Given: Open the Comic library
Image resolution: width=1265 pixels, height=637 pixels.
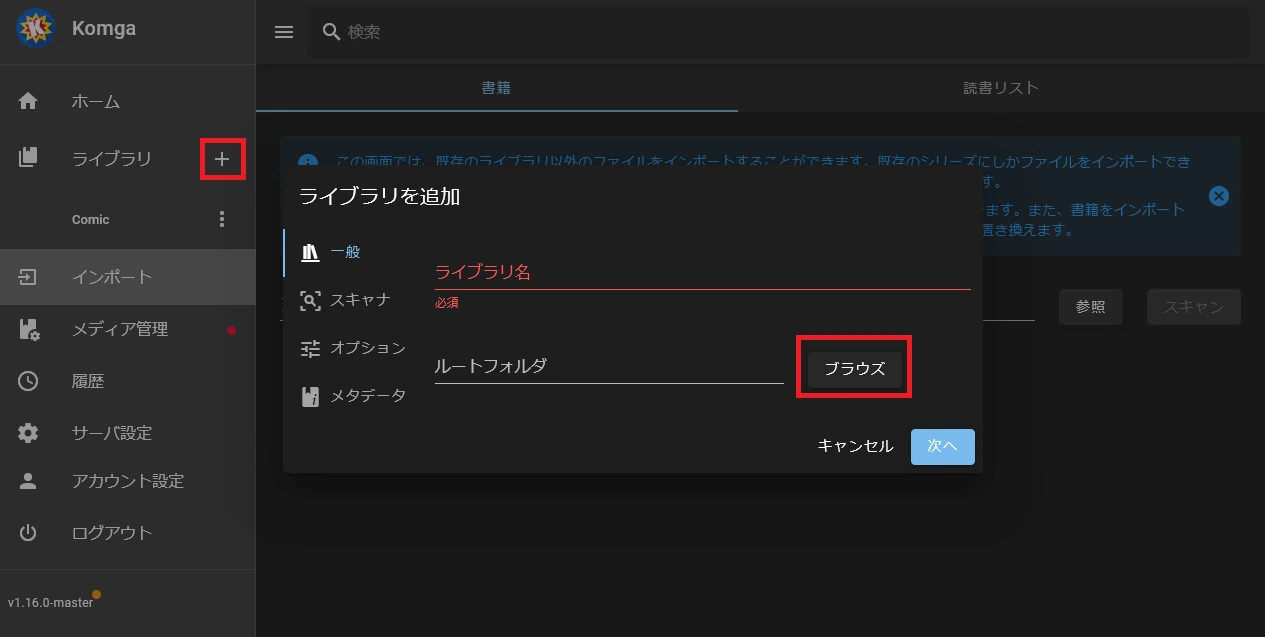Looking at the screenshot, I should coord(91,219).
